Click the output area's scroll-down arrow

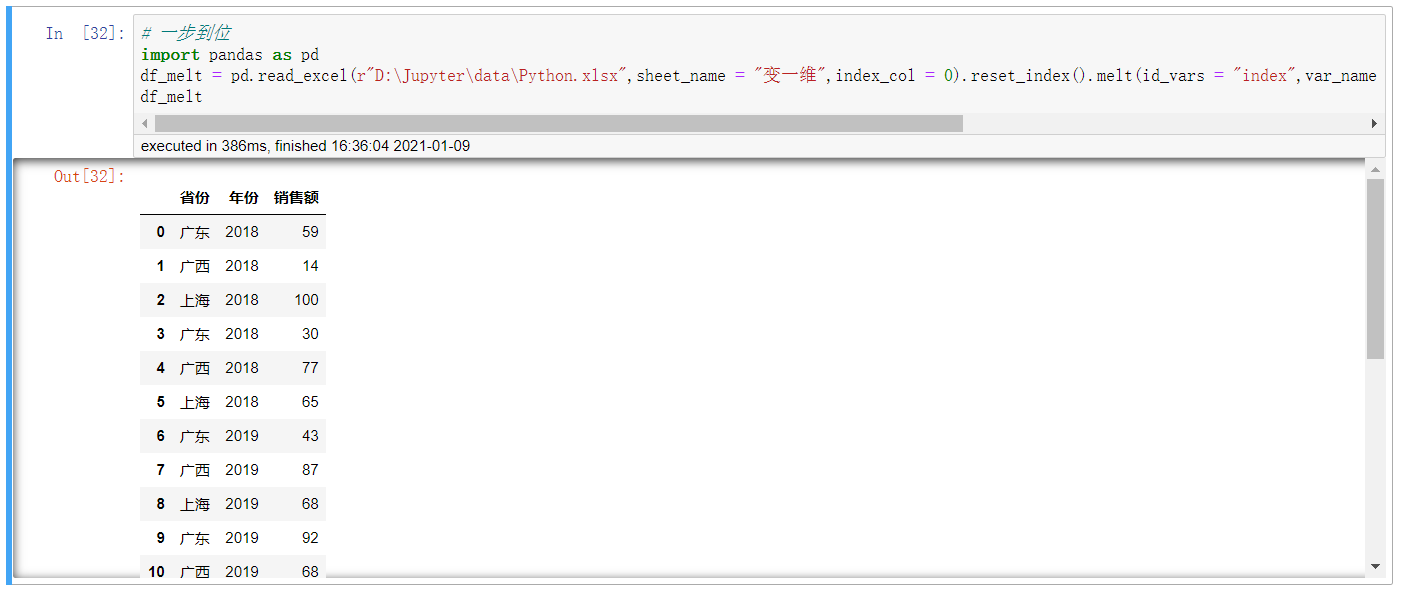click(x=1375, y=566)
